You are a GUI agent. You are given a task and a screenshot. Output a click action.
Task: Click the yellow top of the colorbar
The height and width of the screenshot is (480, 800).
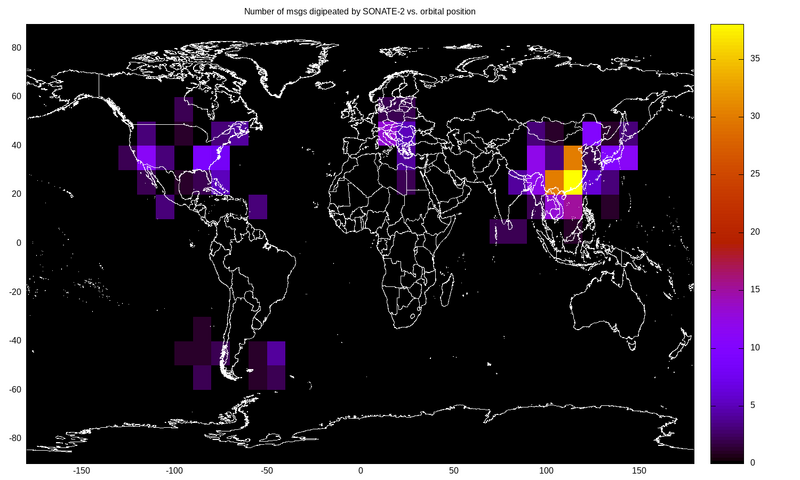(728, 32)
